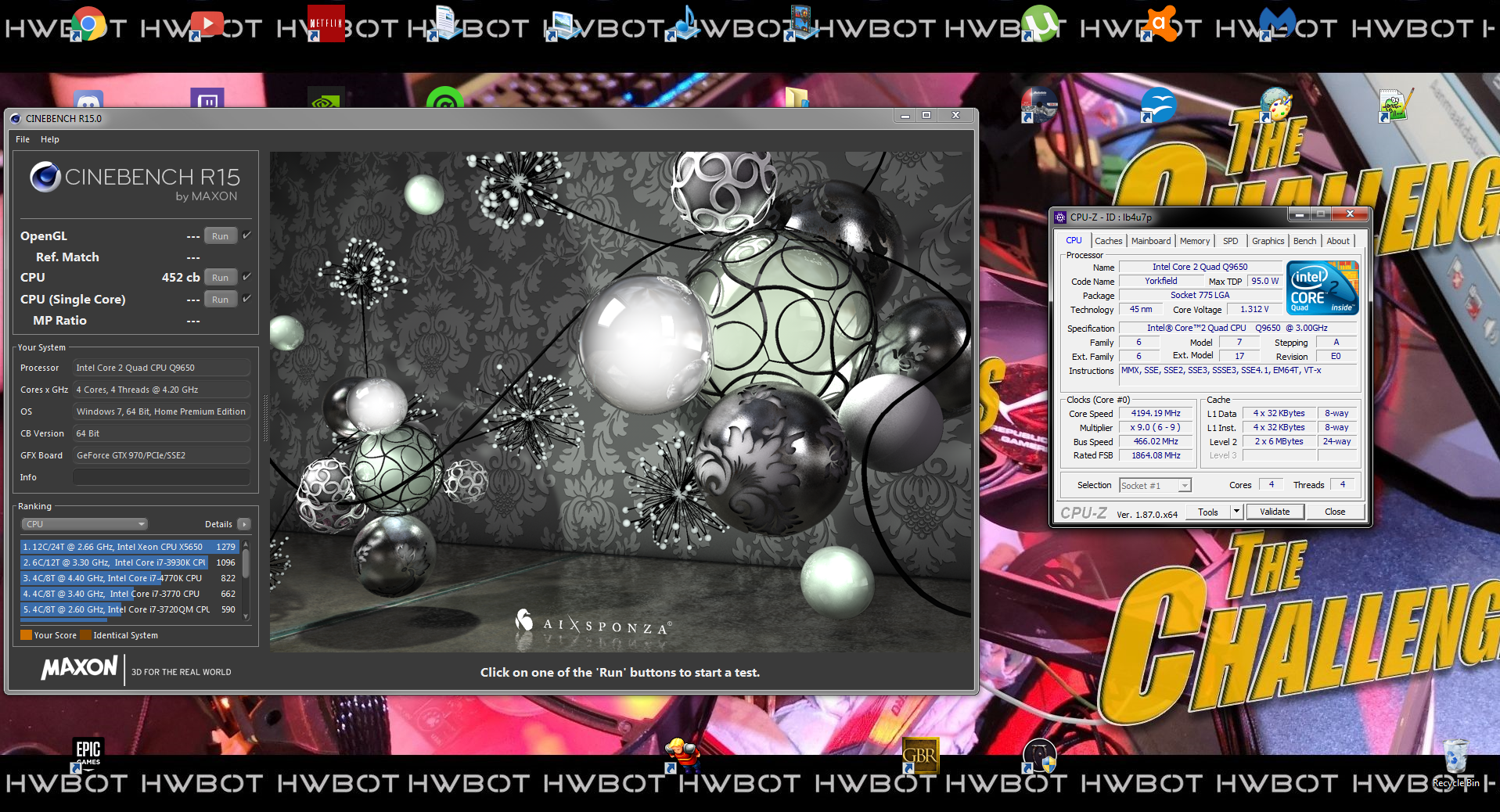Viewport: 1500px width, 812px height.
Task: Open the pictures library shortcut icon
Action: pos(563,23)
